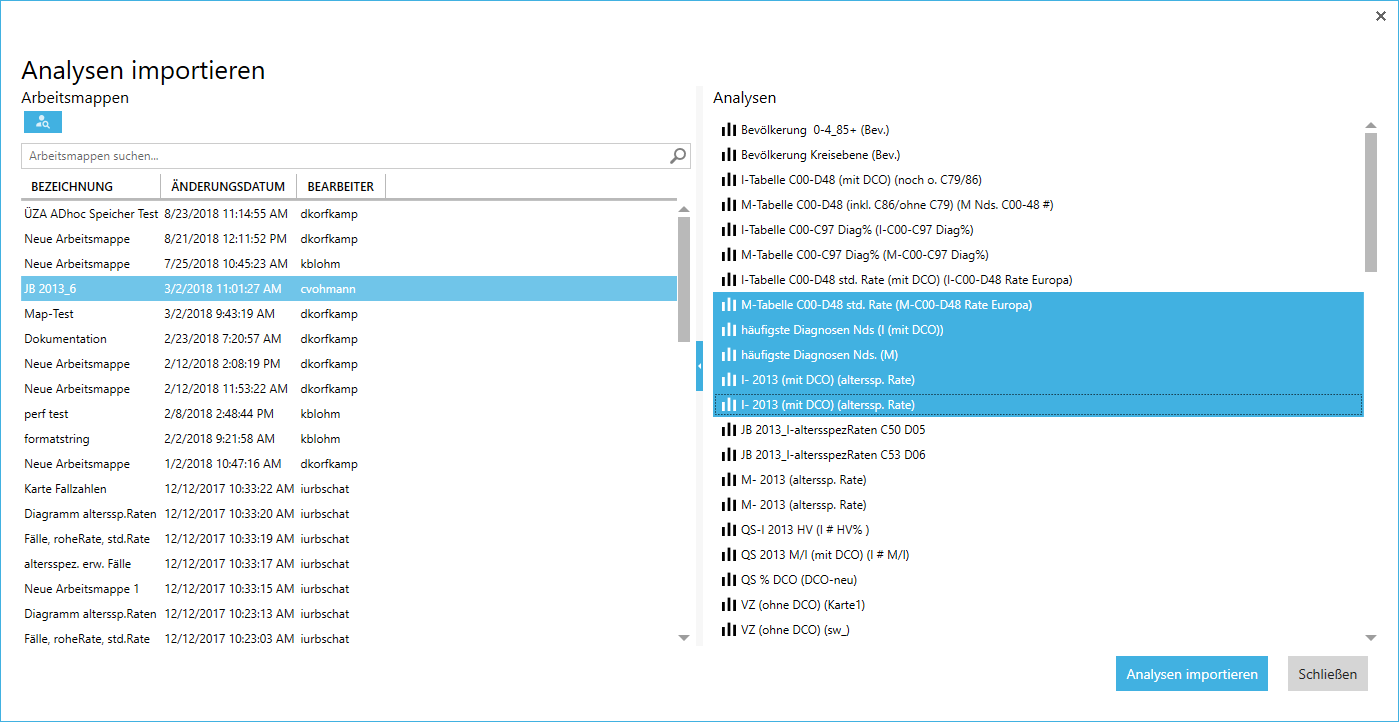Collapse the workbook panel with splitter arrow

click(699, 367)
